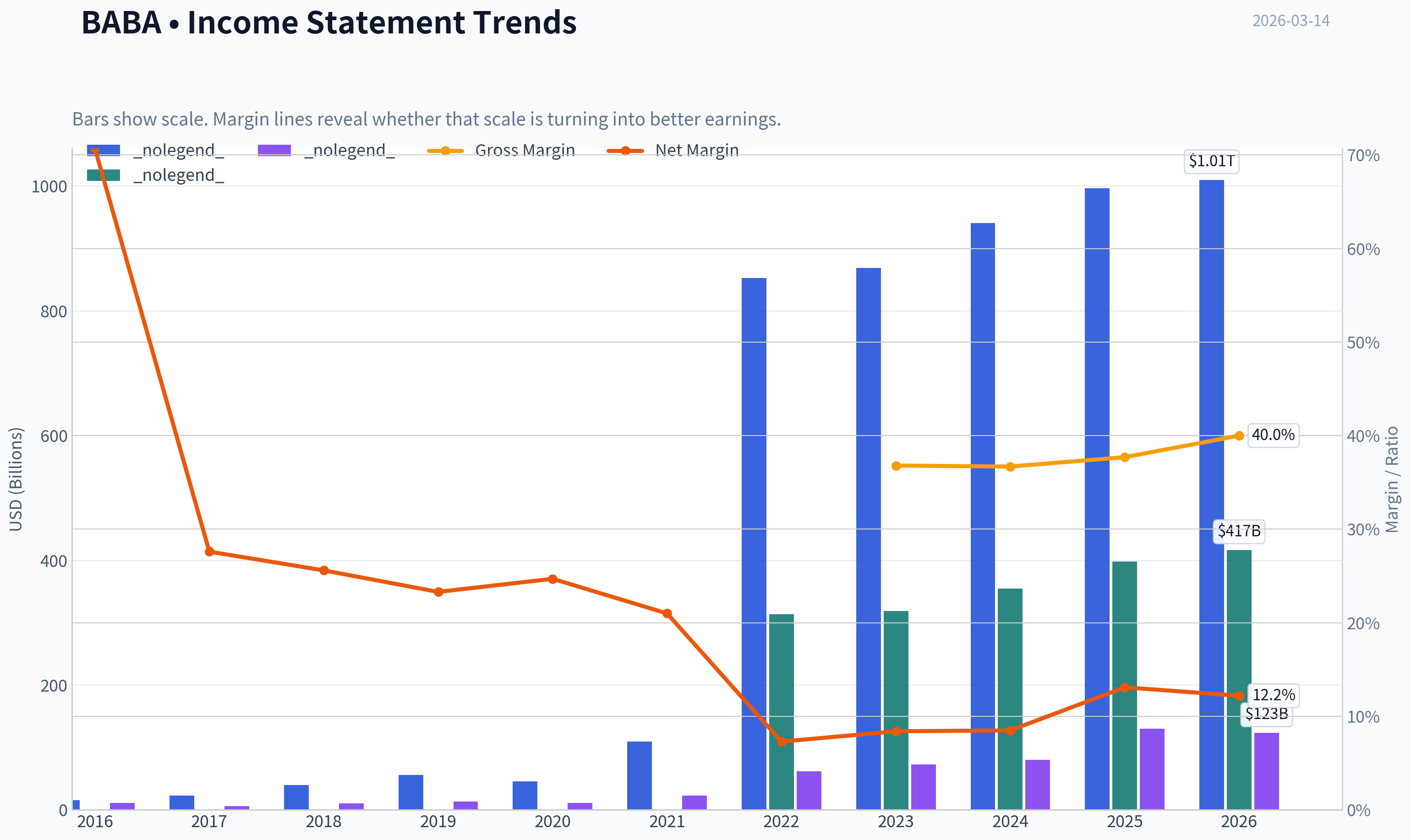Click the 2026-03-14 date stamp
This screenshot has width=1411, height=840.
1291,21
